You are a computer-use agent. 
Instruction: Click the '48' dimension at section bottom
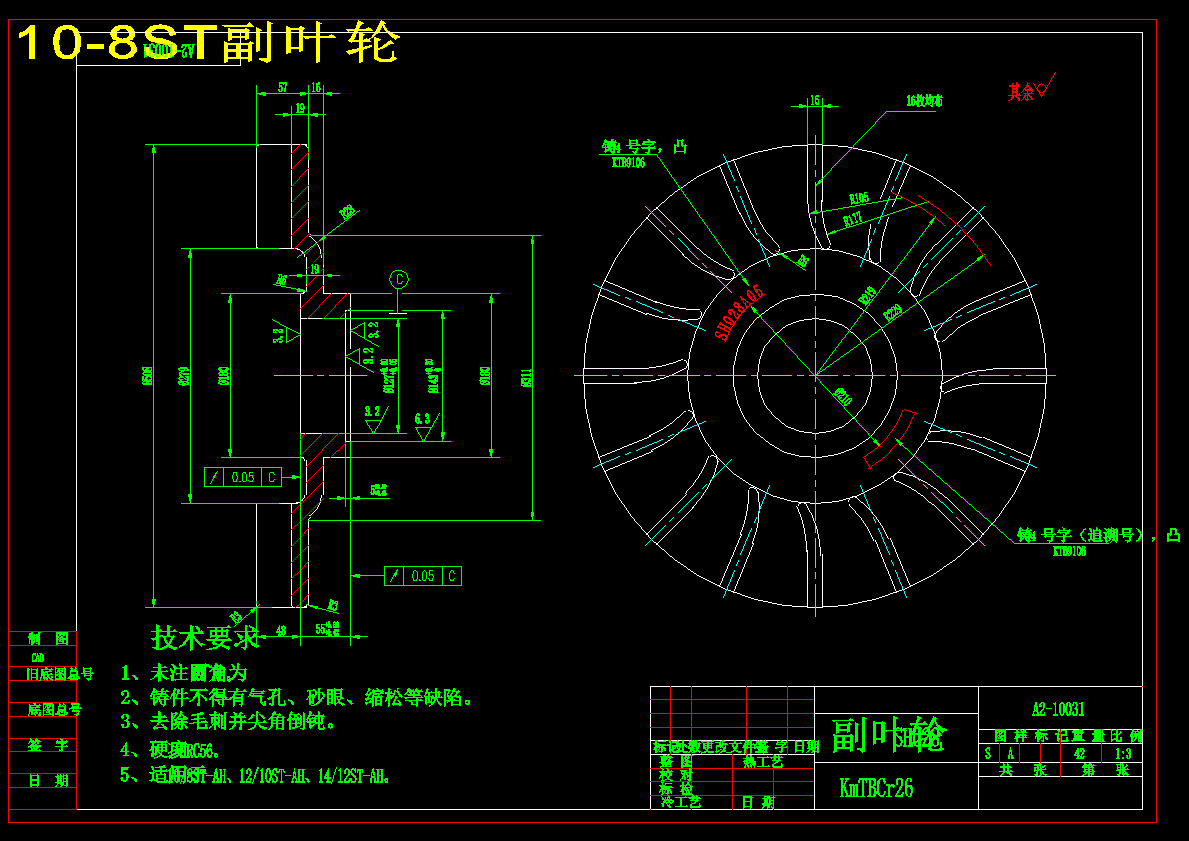(281, 630)
